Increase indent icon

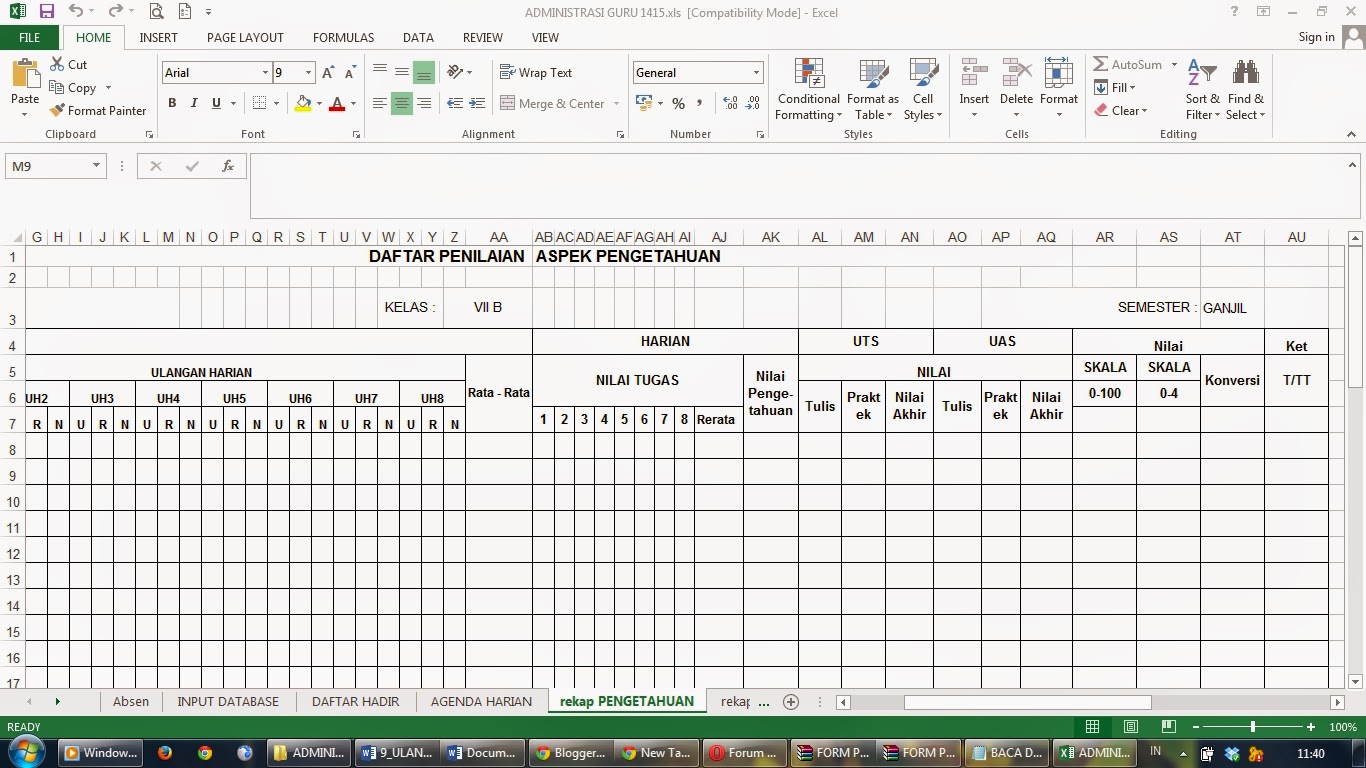click(x=477, y=103)
